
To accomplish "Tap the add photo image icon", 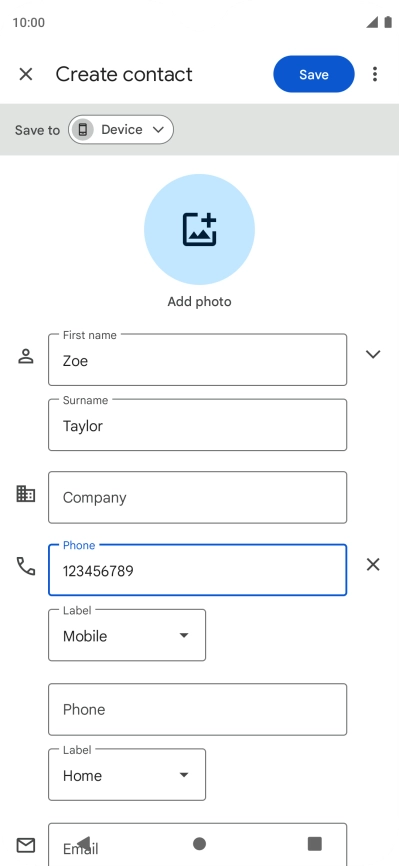I will [x=200, y=229].
